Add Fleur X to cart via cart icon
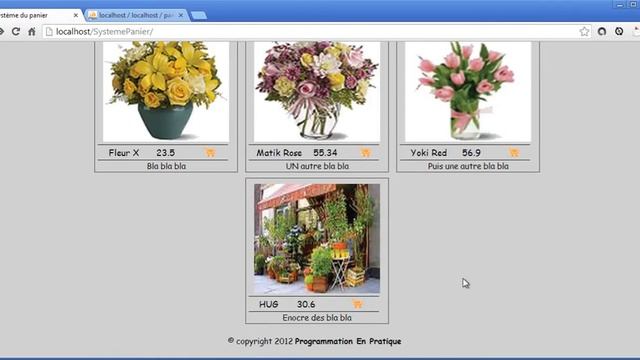The width and height of the screenshot is (640, 360). [210, 153]
